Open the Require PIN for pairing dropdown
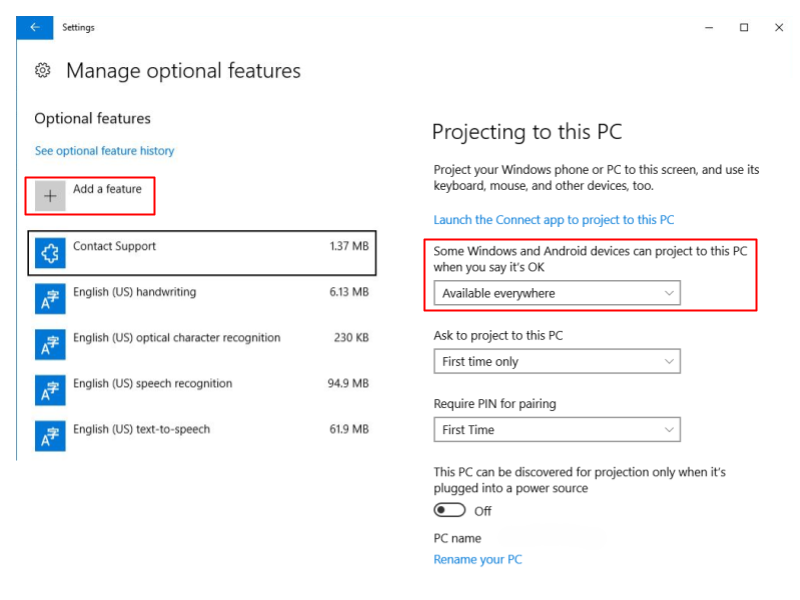This screenshot has height=600, width=800. [x=557, y=430]
